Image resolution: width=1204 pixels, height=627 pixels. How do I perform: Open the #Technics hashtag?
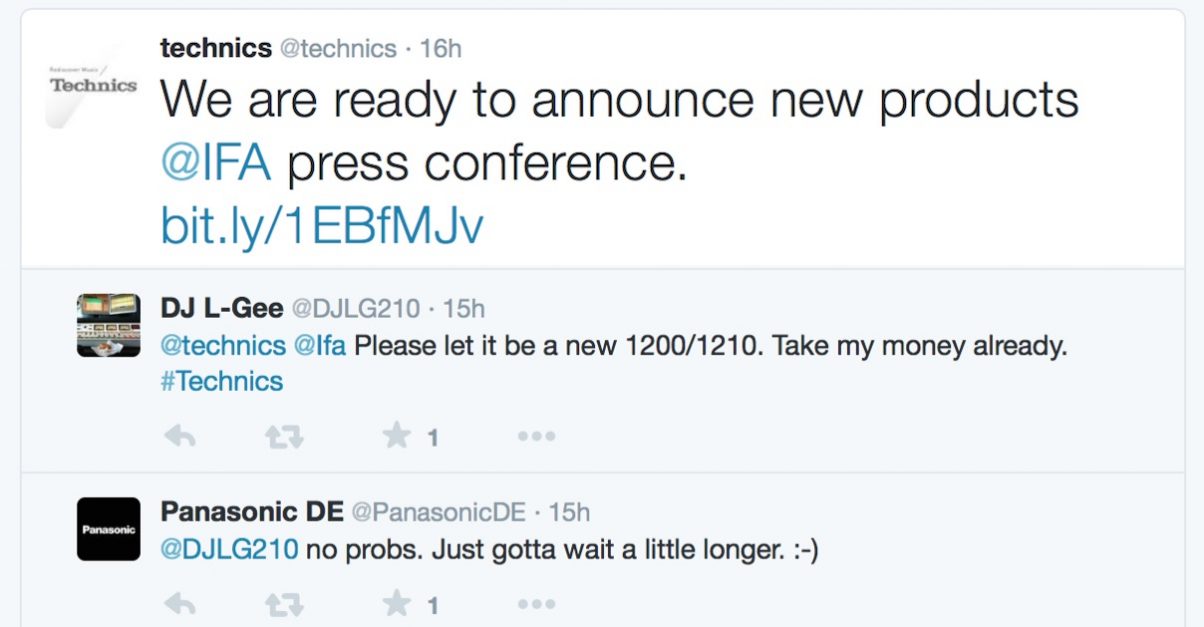point(221,381)
